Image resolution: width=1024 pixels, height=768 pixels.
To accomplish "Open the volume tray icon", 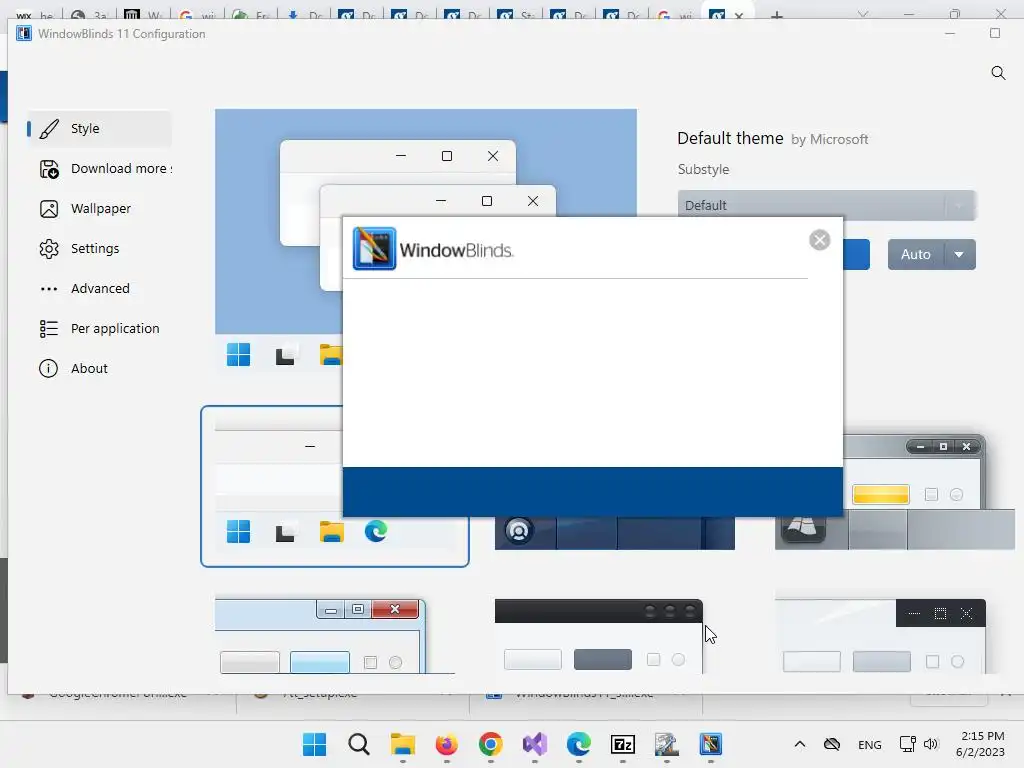I will click(931, 744).
